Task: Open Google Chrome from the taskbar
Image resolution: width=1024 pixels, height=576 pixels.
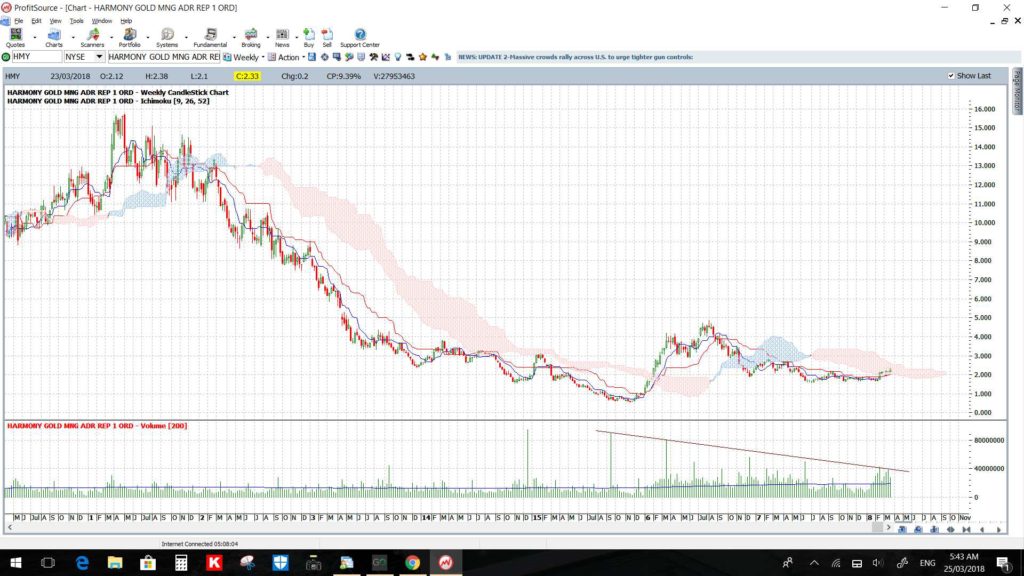Action: [x=412, y=562]
